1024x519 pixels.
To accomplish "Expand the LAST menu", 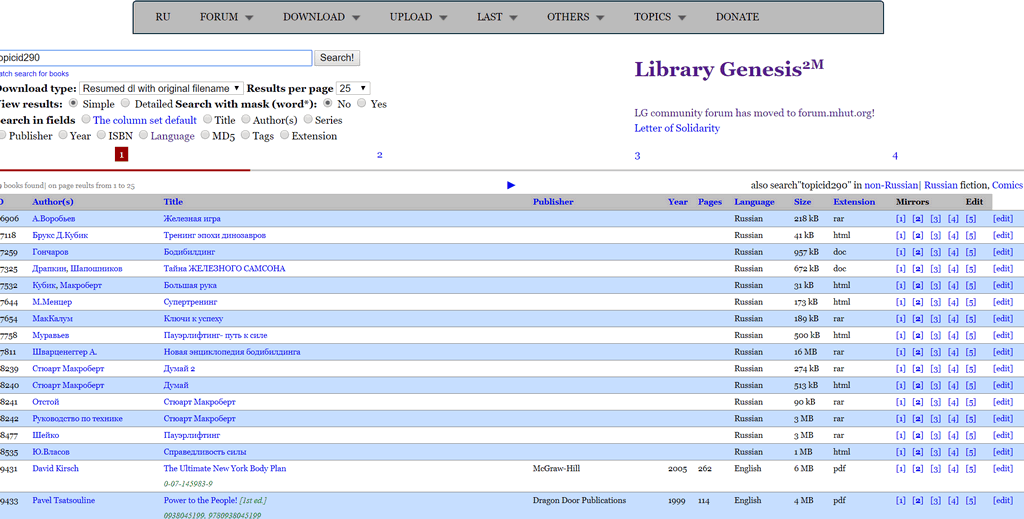I will [x=497, y=17].
